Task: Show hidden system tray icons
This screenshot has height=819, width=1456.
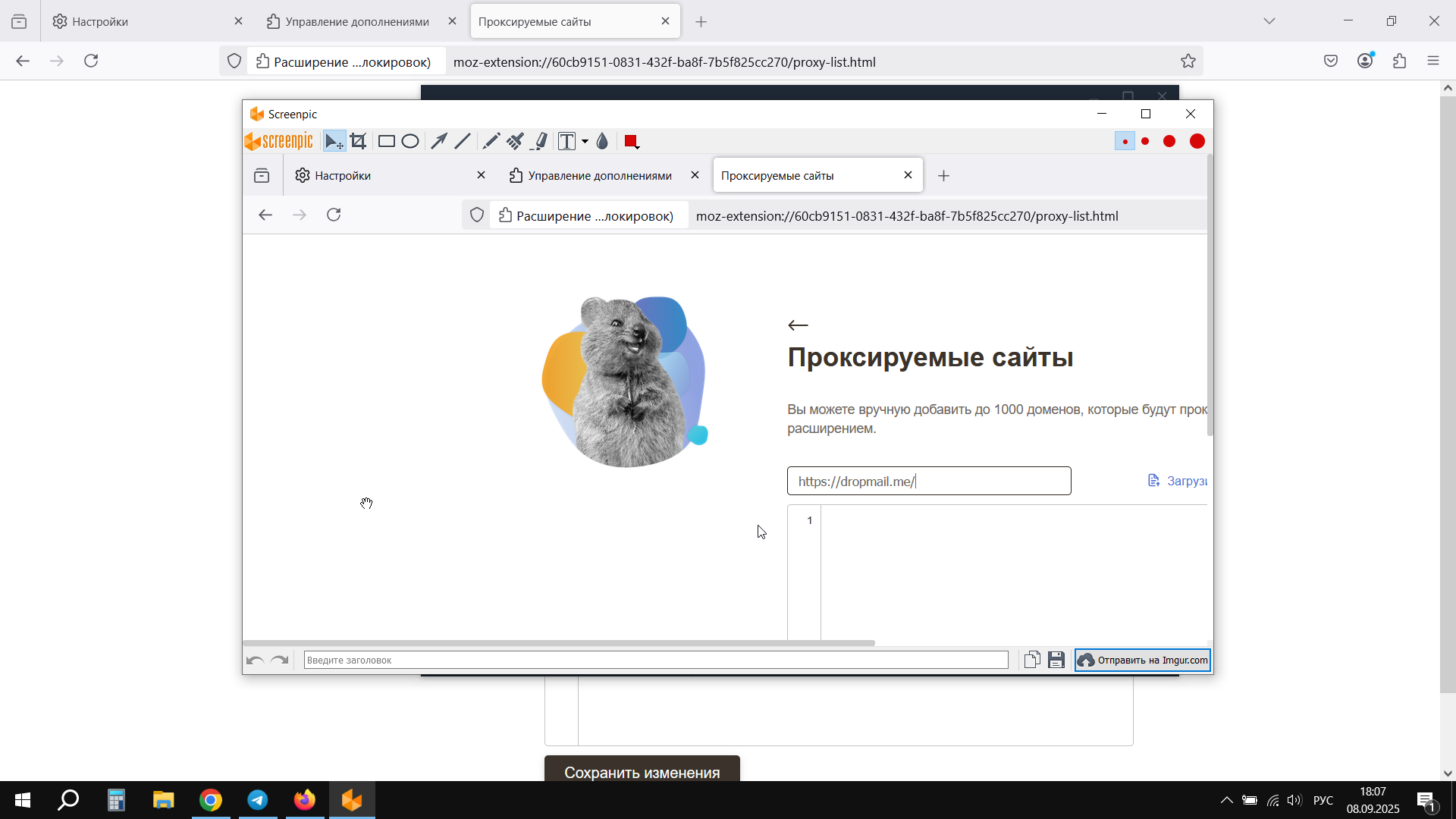Action: [x=1226, y=800]
